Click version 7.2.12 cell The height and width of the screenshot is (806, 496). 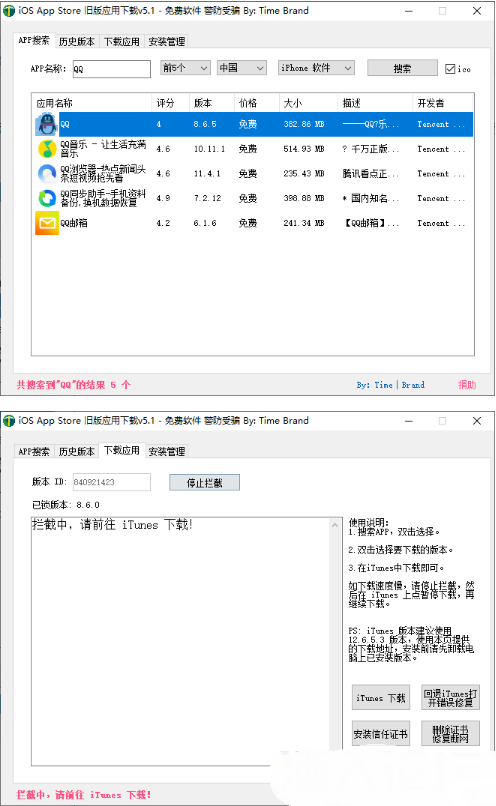pos(208,198)
